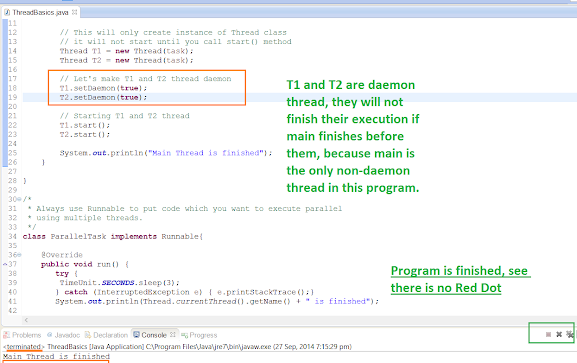This screenshot has height=363, width=577.
Task: Click comment 'Starting T1 and T2 thread'
Action: [x=124, y=116]
